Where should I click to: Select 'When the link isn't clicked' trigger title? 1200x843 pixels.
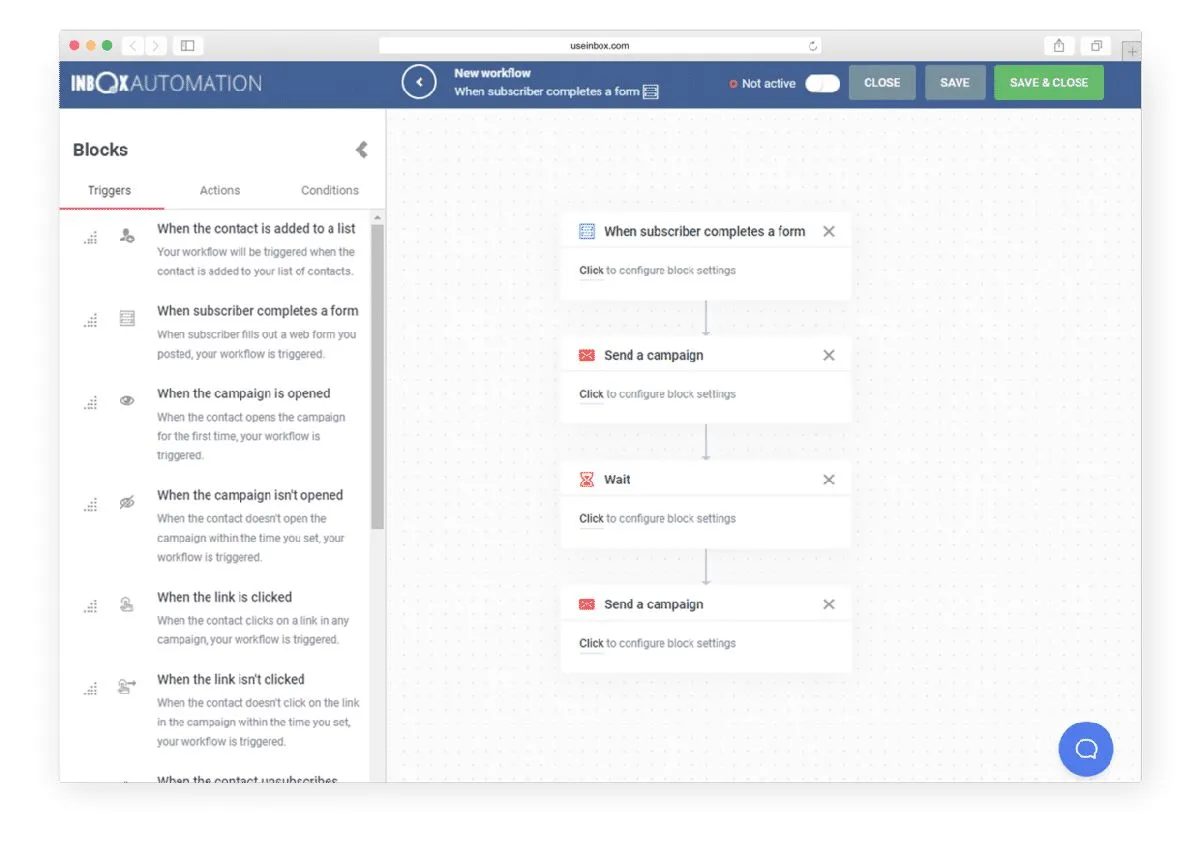point(231,679)
